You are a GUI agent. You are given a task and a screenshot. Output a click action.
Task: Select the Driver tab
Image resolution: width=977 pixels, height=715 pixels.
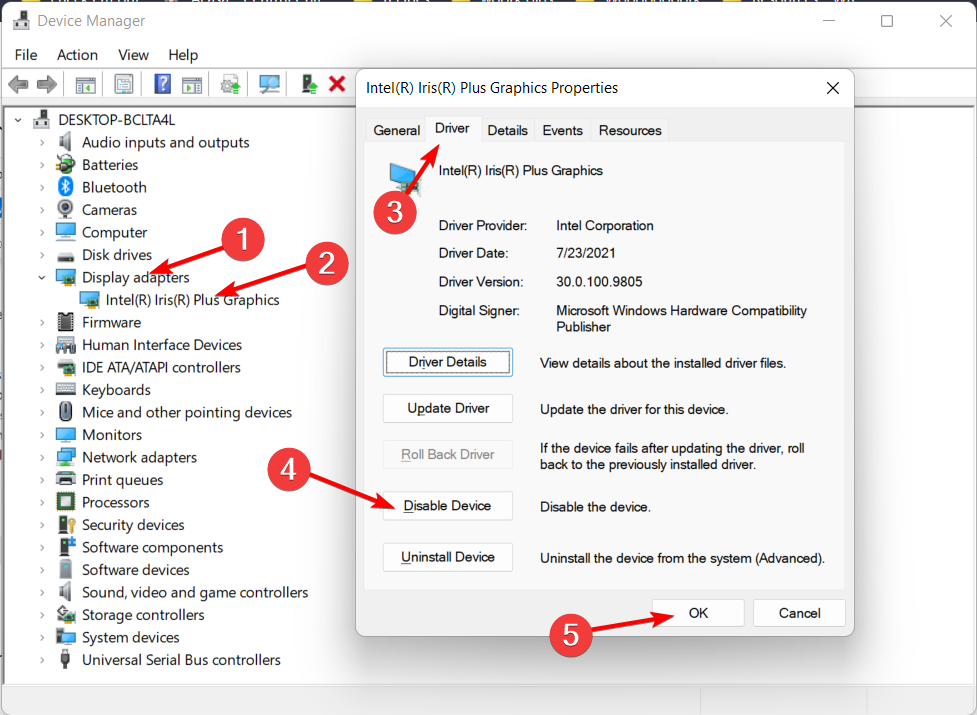pyautogui.click(x=452, y=128)
